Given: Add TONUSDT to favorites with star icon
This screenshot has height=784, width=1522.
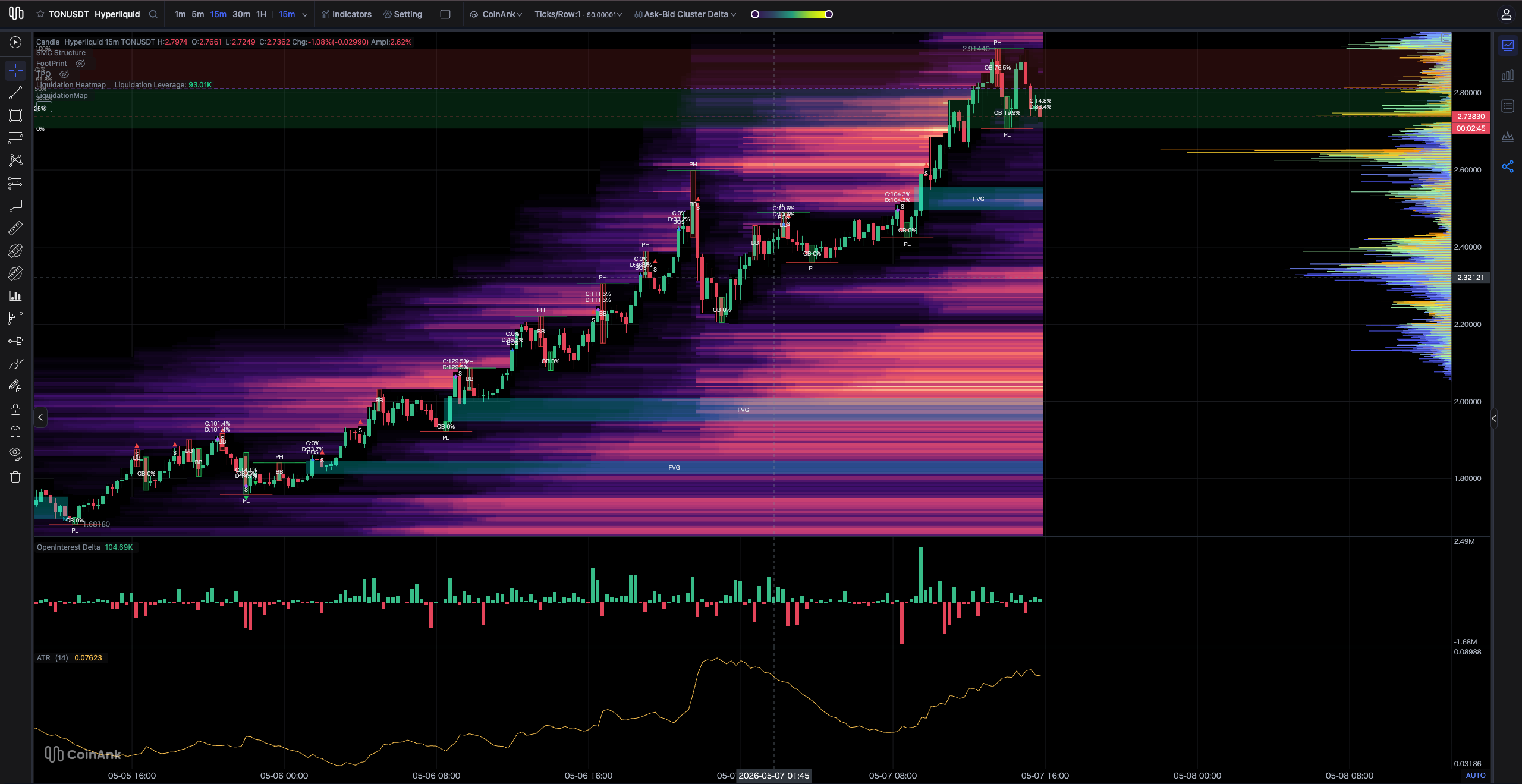Looking at the screenshot, I should point(40,14).
